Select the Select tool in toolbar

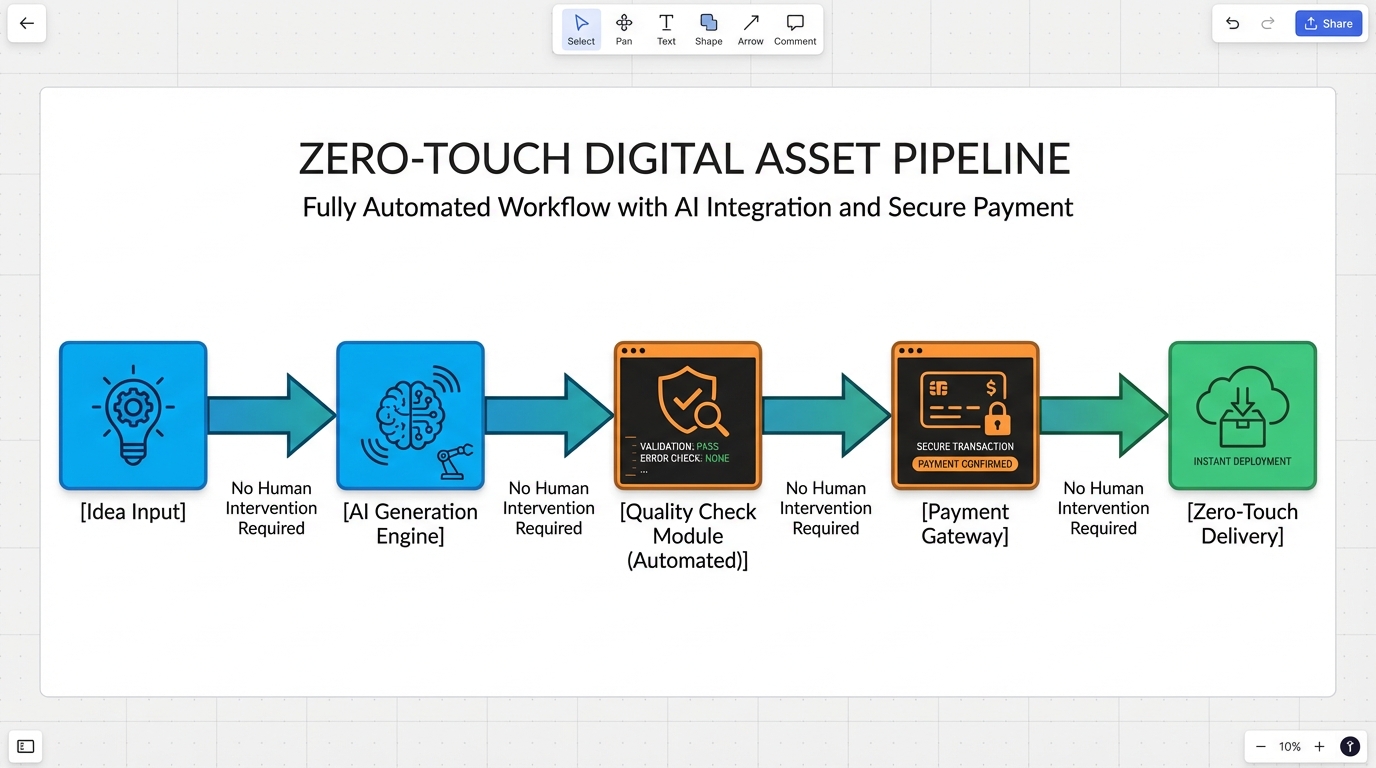tap(581, 30)
